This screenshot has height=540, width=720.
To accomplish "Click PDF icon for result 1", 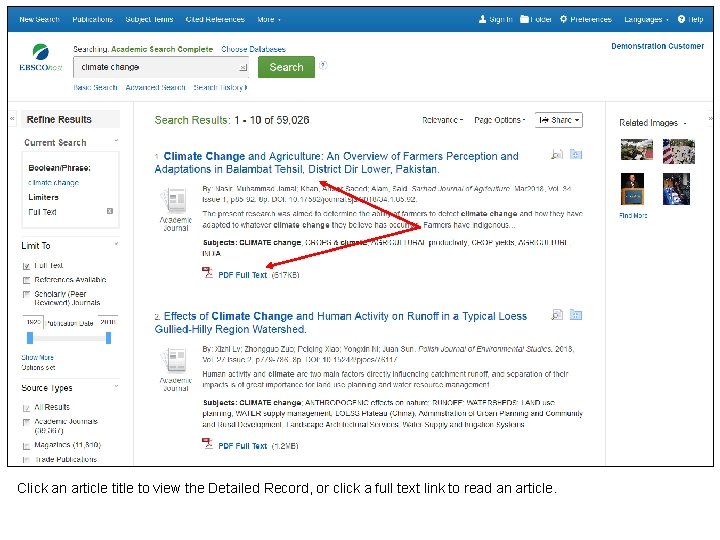I will coord(208,273).
